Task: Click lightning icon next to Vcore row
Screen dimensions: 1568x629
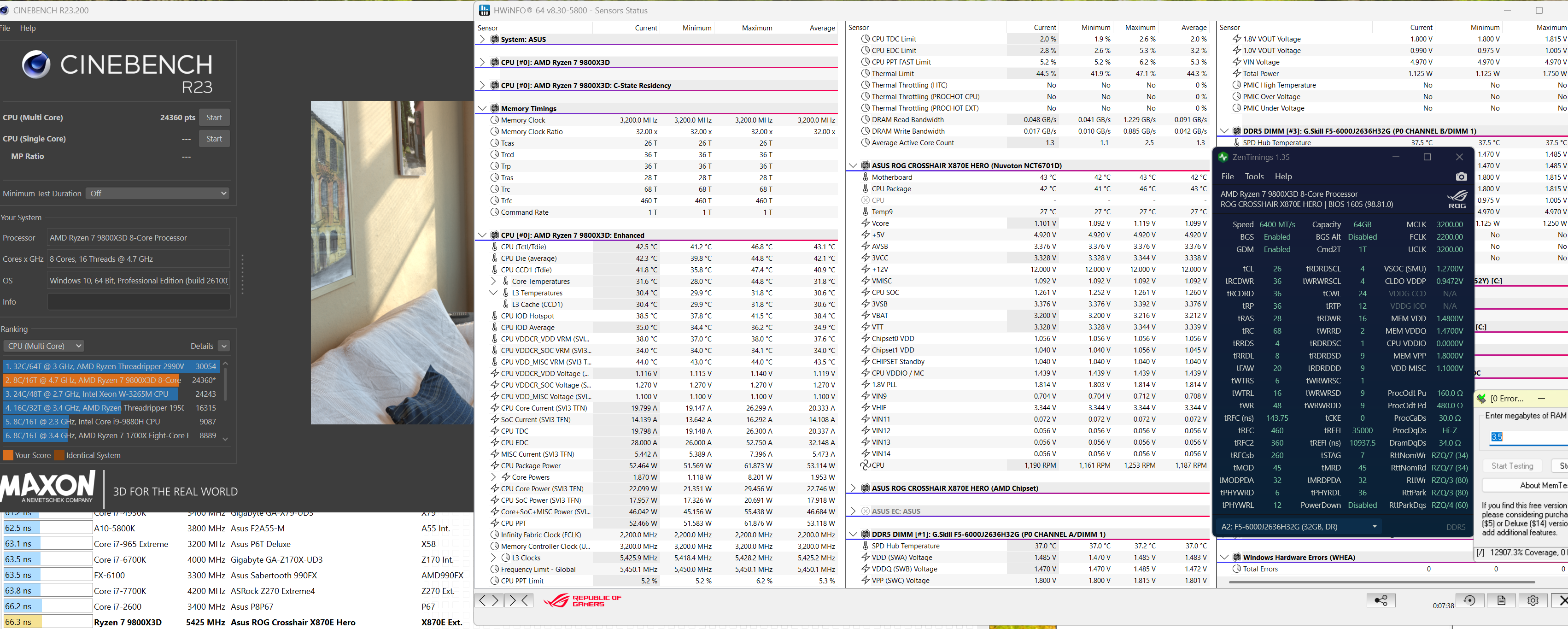Action: click(865, 223)
